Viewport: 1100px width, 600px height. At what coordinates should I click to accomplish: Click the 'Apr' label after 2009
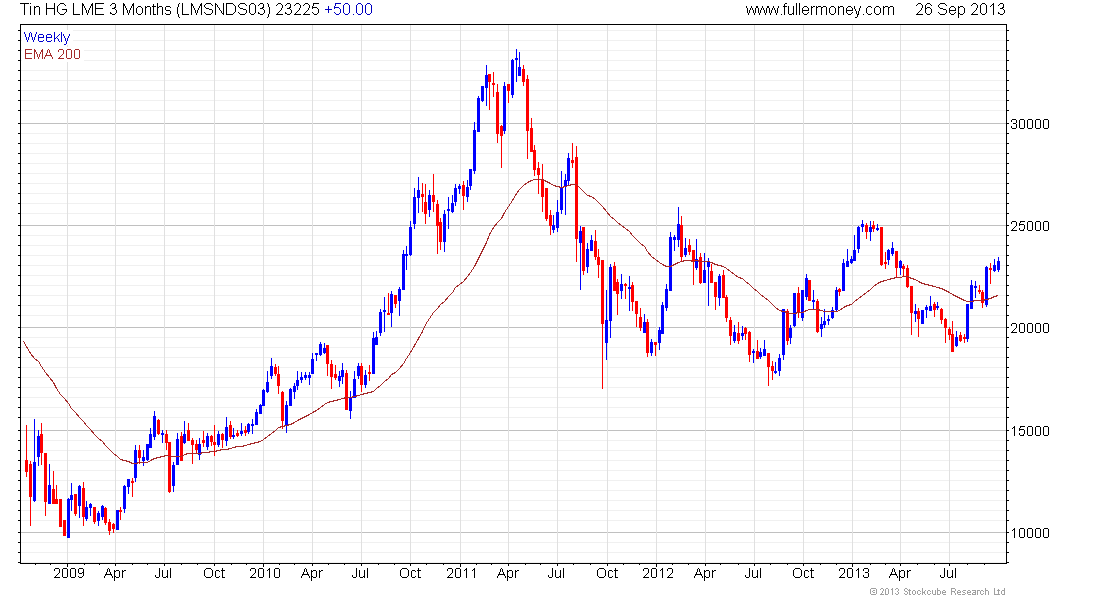point(115,574)
